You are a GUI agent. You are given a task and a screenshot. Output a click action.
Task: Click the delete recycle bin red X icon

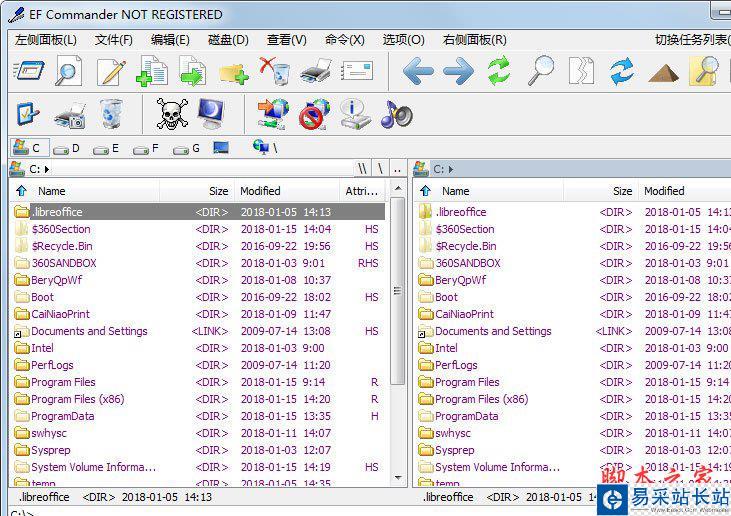275,71
